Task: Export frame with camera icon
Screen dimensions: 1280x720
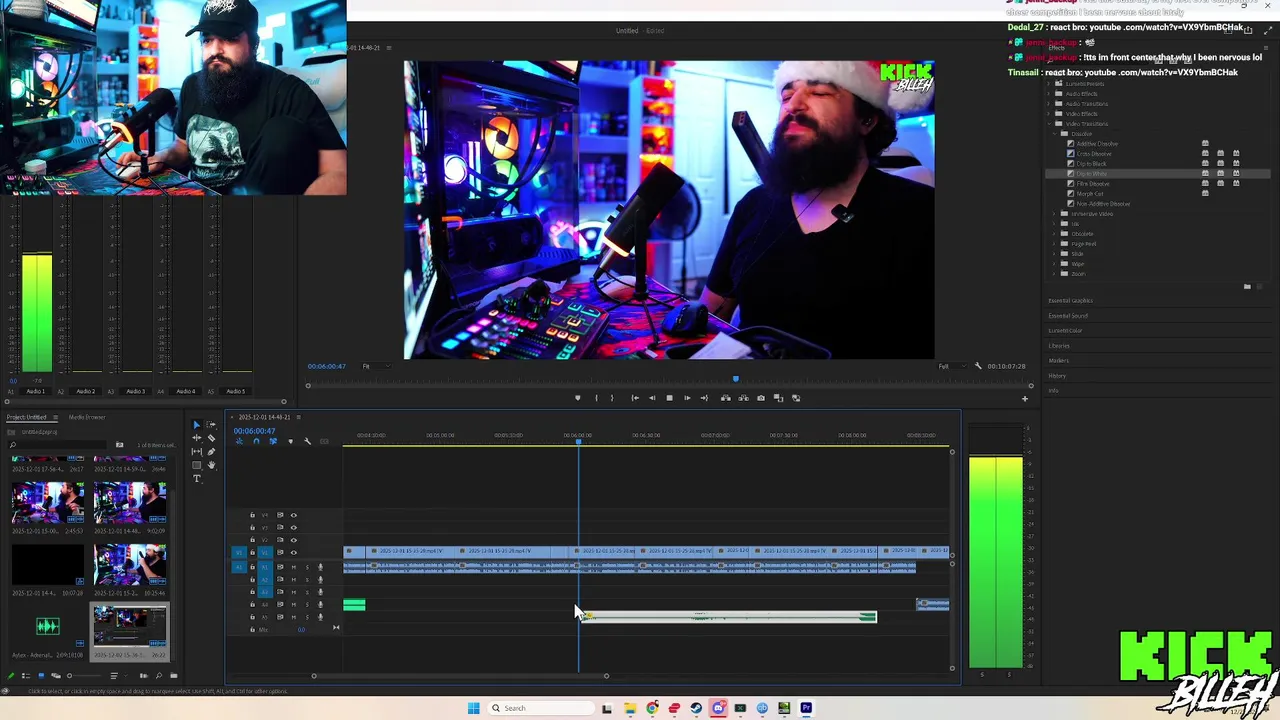Action: pyautogui.click(x=761, y=398)
